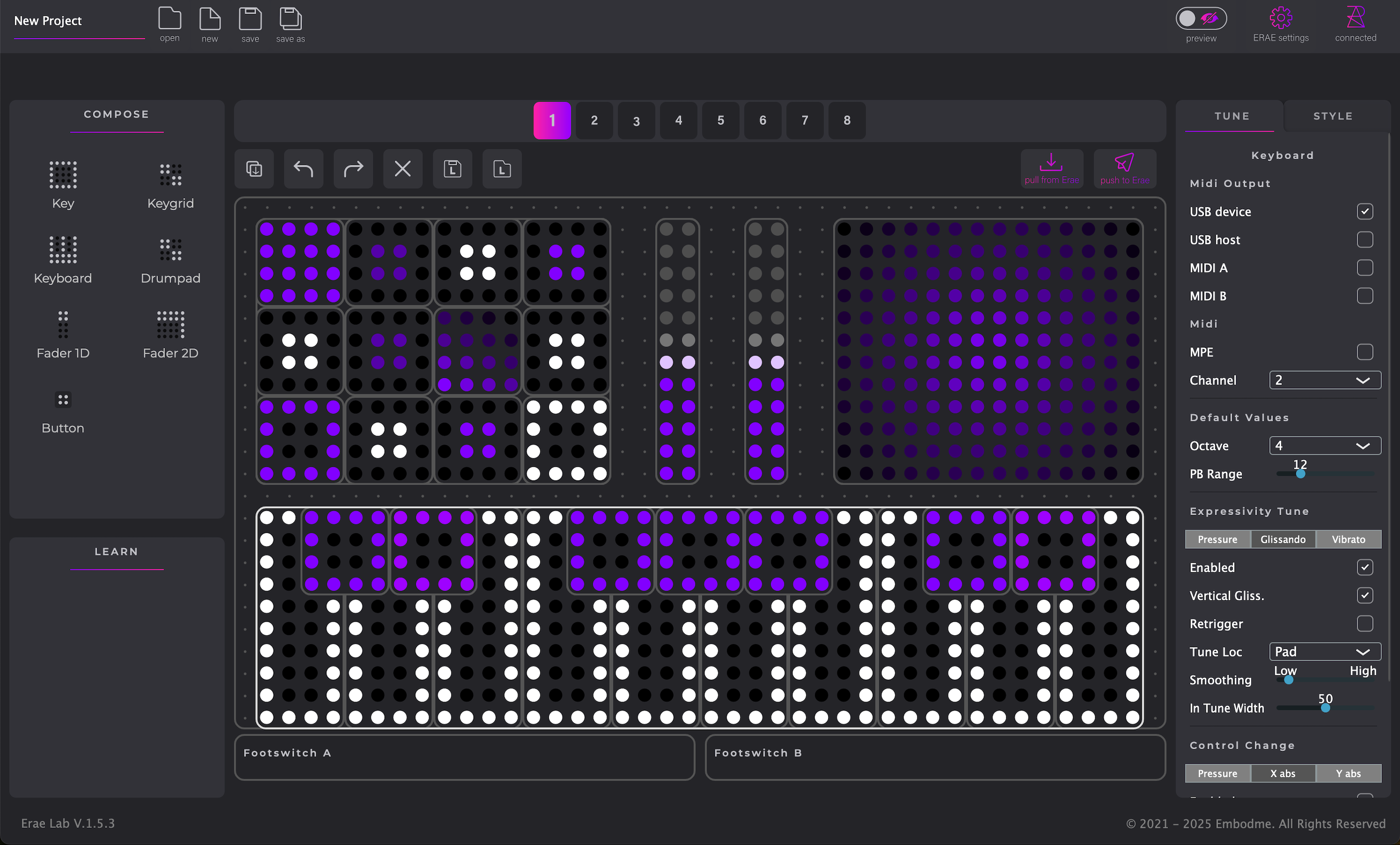Pick the Fader 2D element icon
Screen dimensions: 1400x845
coord(171,324)
